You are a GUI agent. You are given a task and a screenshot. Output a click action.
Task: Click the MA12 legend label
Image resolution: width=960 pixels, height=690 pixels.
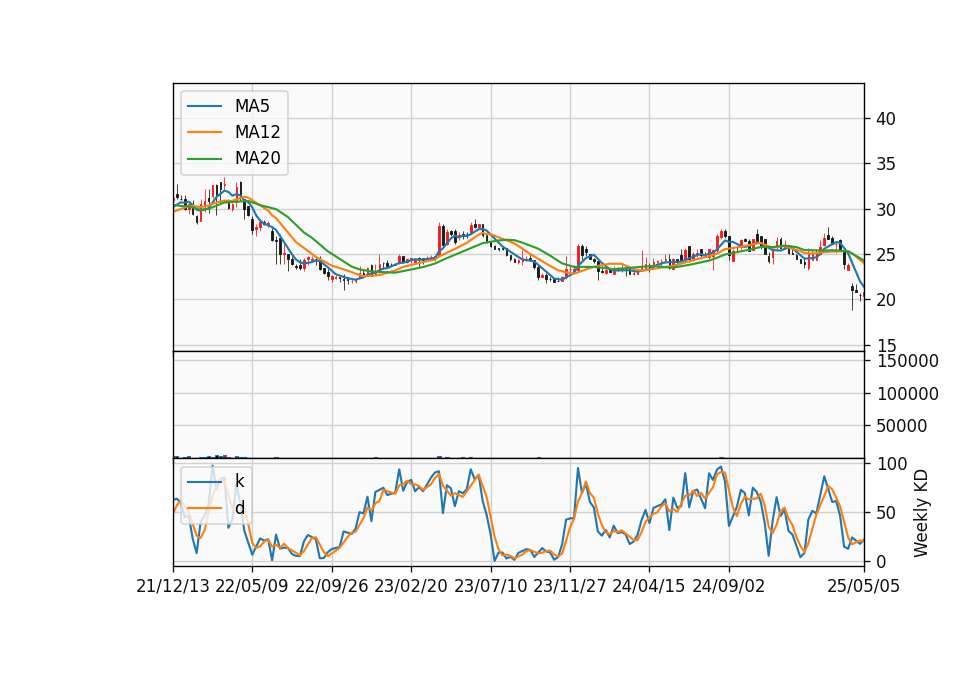pos(257,132)
